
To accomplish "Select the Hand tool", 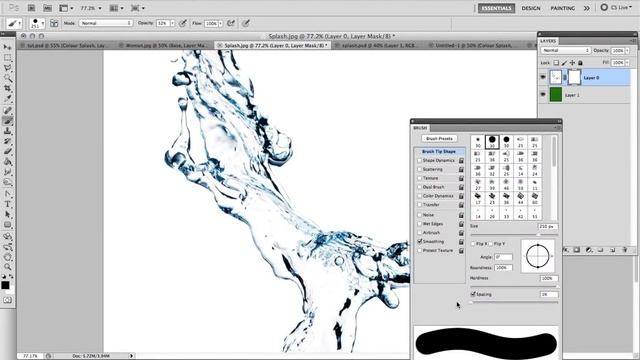I will [x=7, y=257].
